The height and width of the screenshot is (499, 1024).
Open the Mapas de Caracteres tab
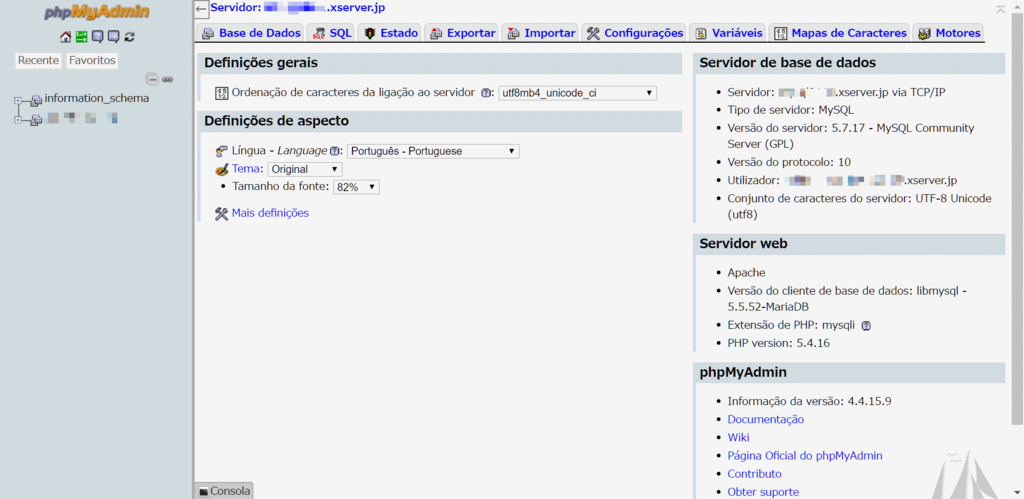(840, 33)
